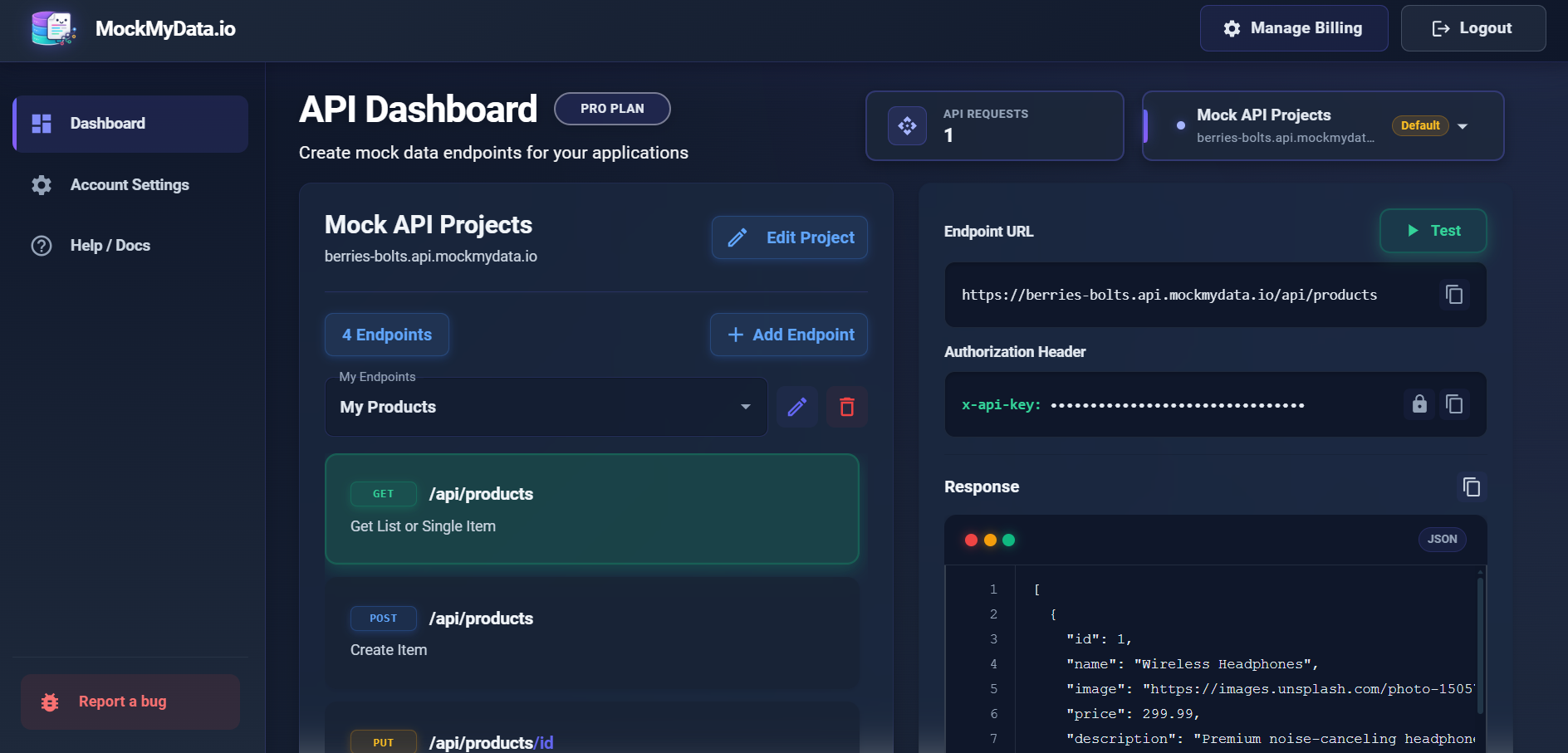Screen dimensions: 1568x753
Task: Select the GET /api/products endpoint
Action: point(591,509)
